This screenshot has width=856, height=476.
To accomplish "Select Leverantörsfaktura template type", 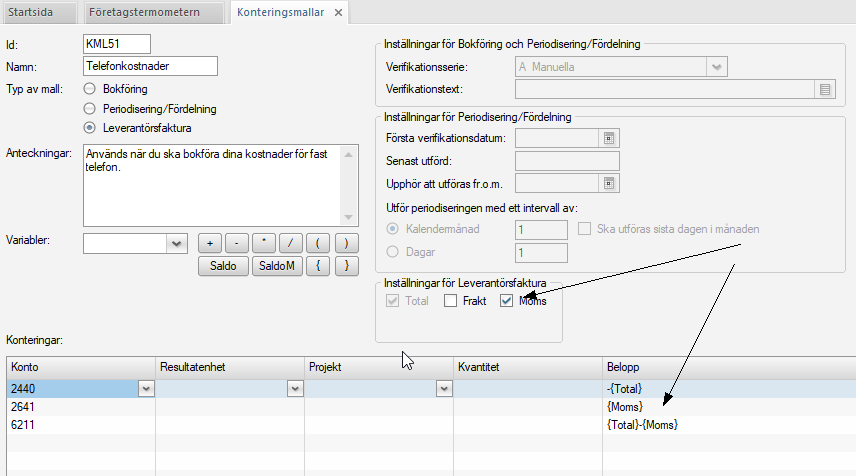I will [x=90, y=128].
